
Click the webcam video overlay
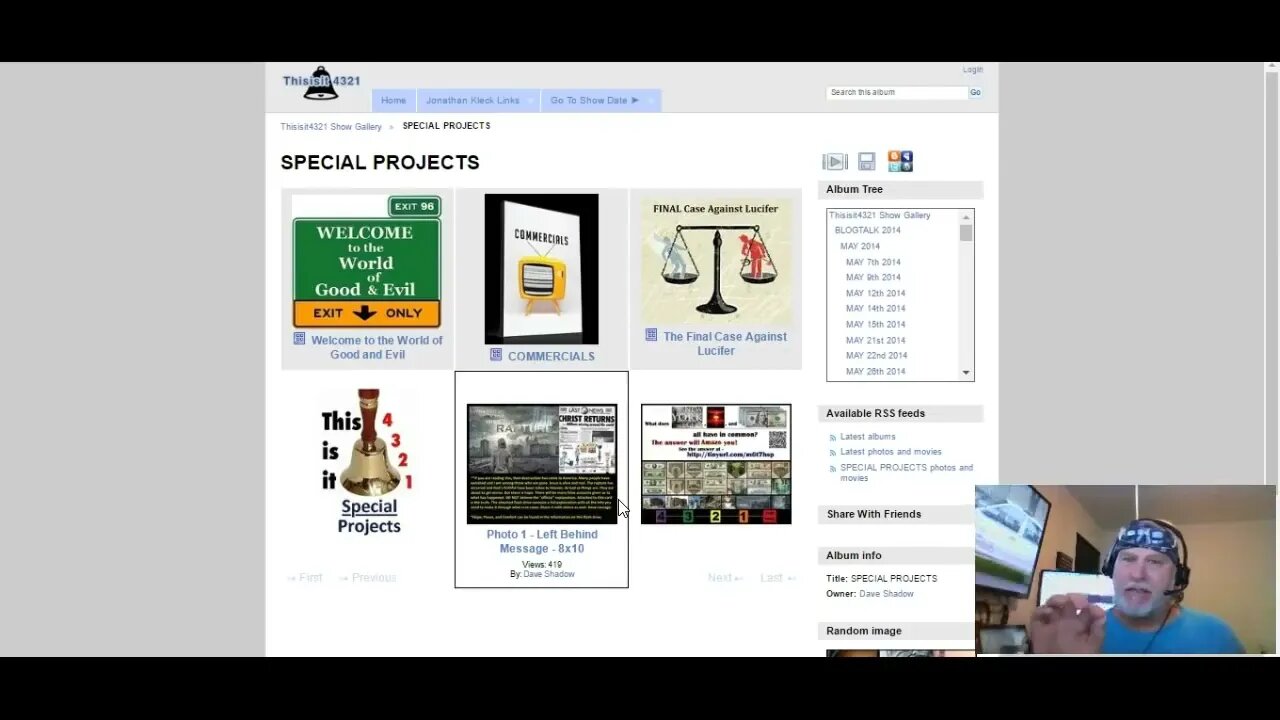tap(1126, 569)
